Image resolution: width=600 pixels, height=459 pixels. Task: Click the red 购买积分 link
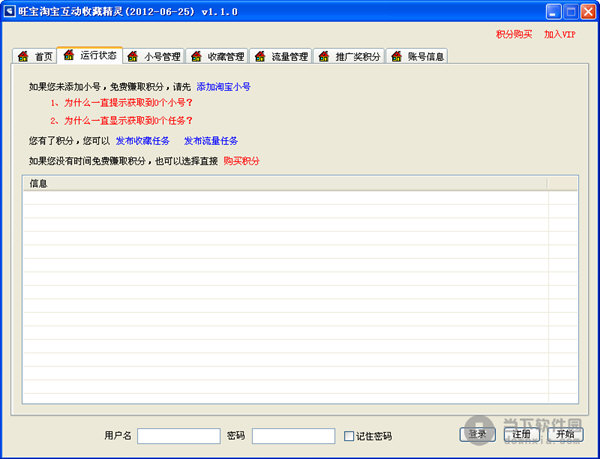pos(241,160)
